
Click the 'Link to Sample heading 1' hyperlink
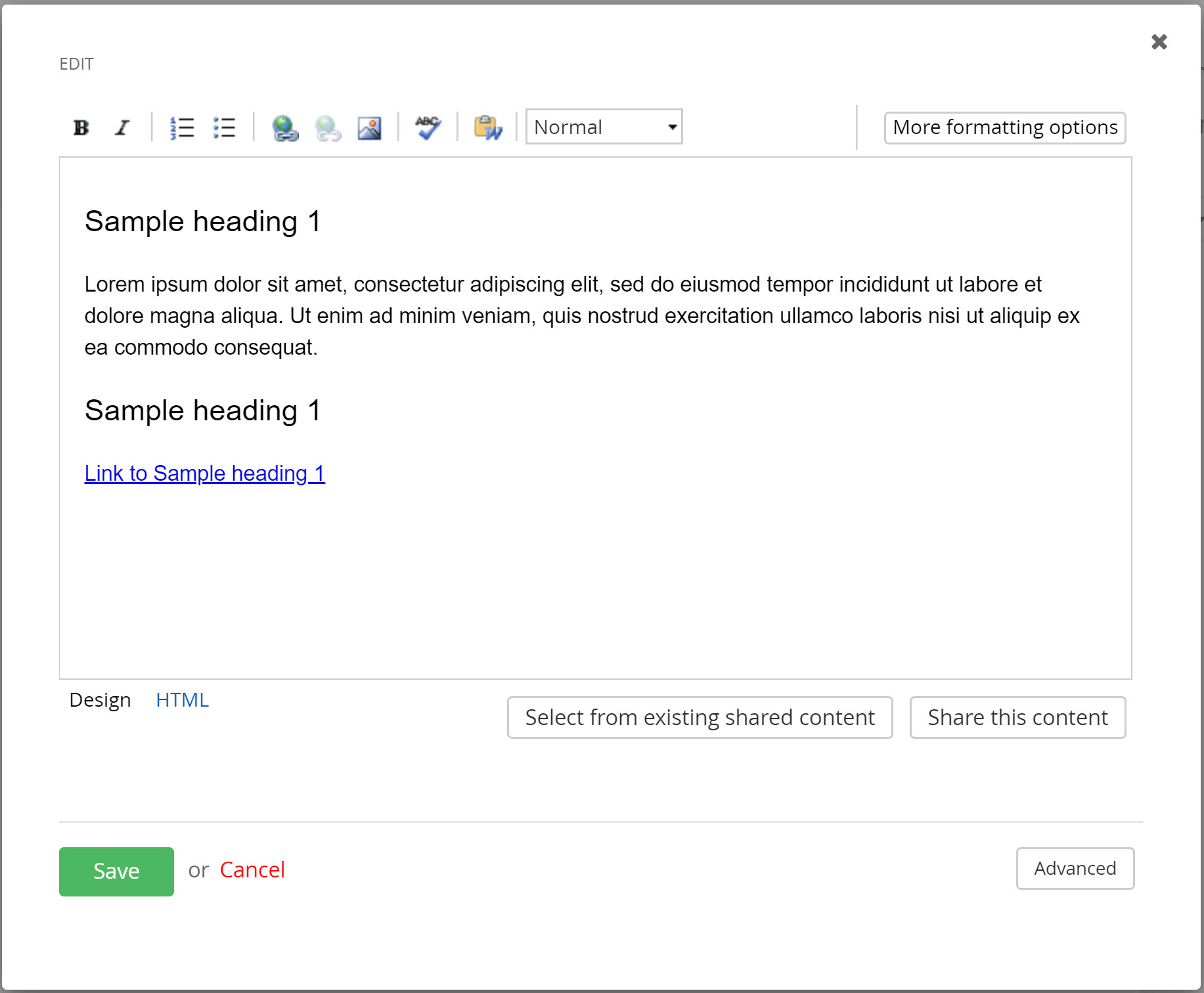pyautogui.click(x=204, y=474)
